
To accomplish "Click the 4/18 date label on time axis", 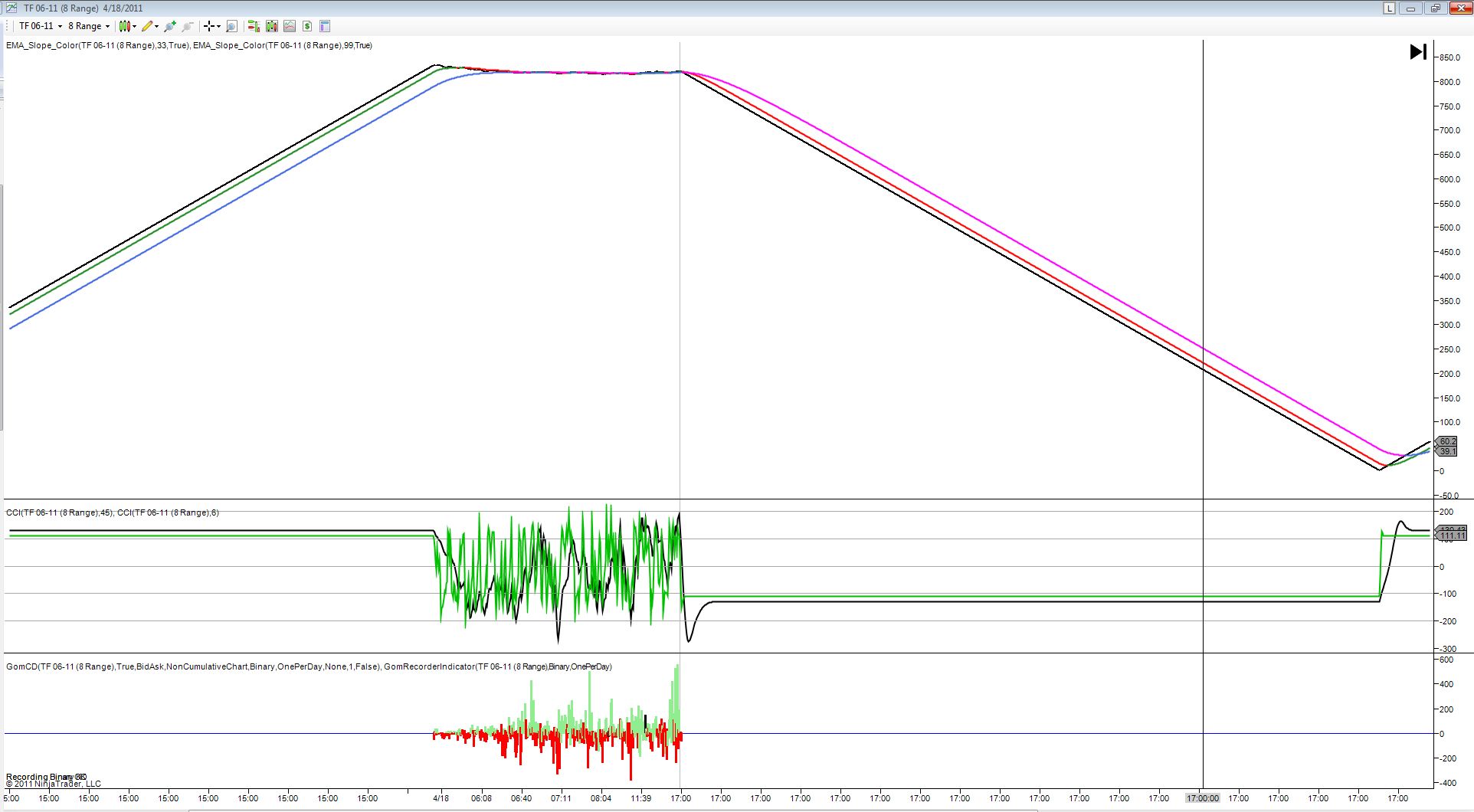I will tap(441, 798).
